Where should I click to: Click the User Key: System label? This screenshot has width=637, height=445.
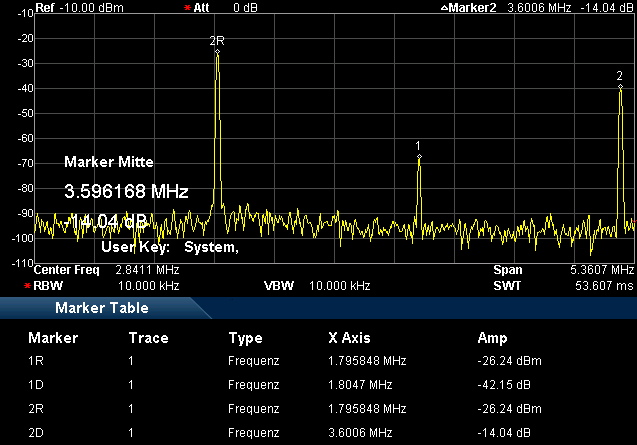(x=170, y=247)
